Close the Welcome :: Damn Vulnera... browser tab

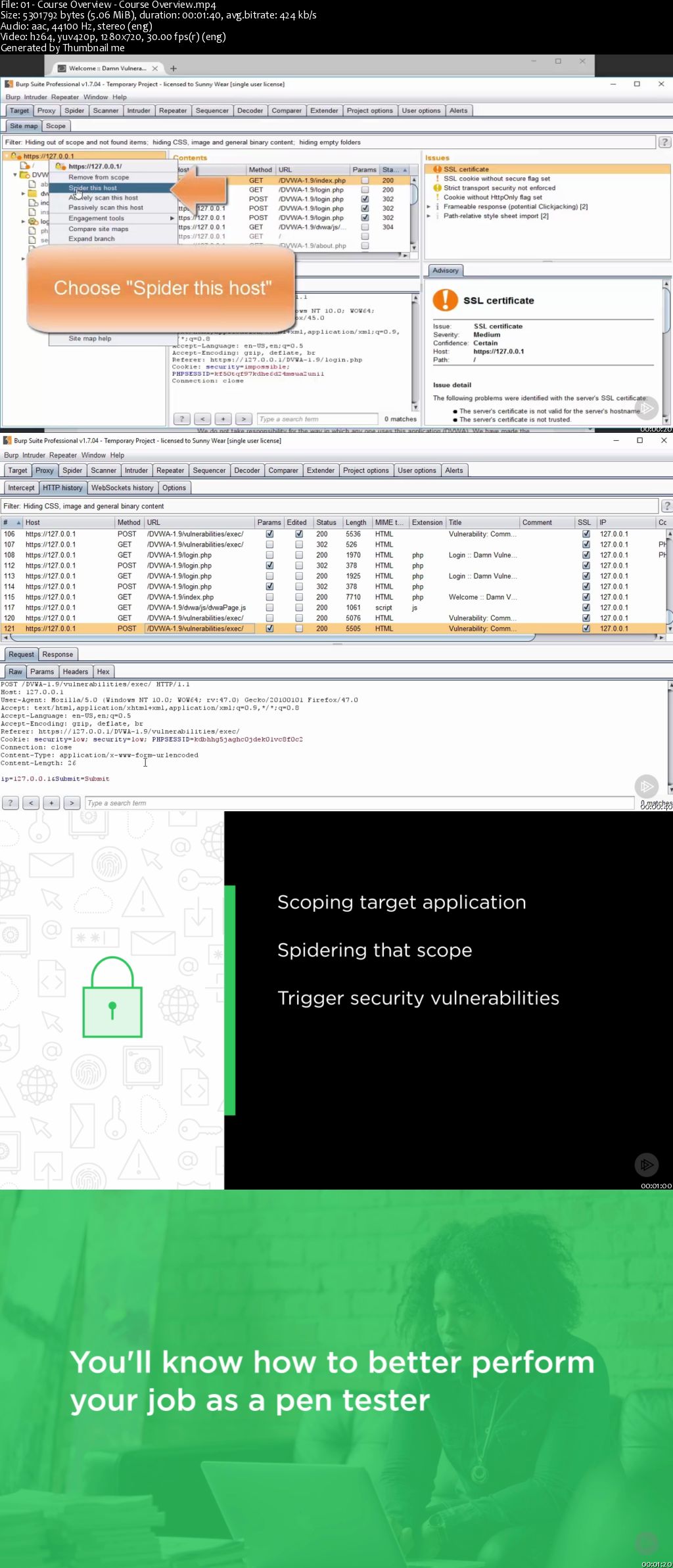(155, 68)
